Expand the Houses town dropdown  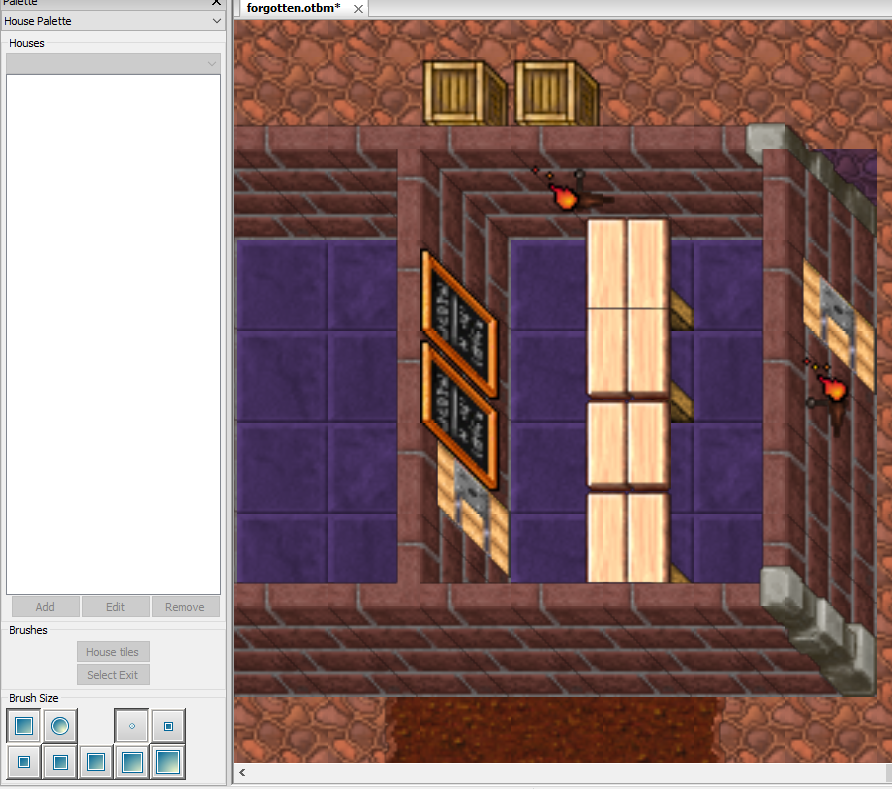tap(113, 64)
